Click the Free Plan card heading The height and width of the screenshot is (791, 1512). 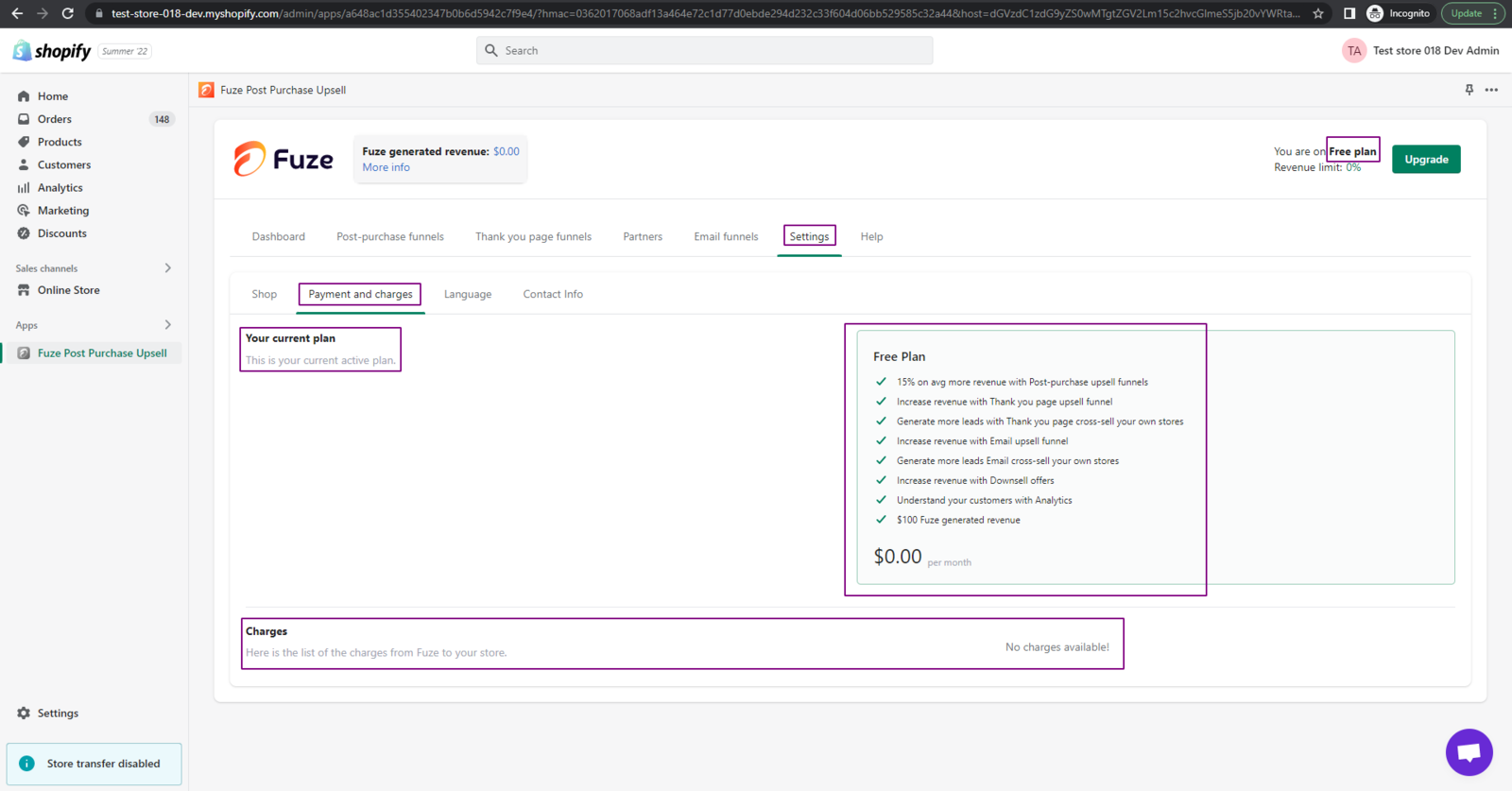click(899, 356)
